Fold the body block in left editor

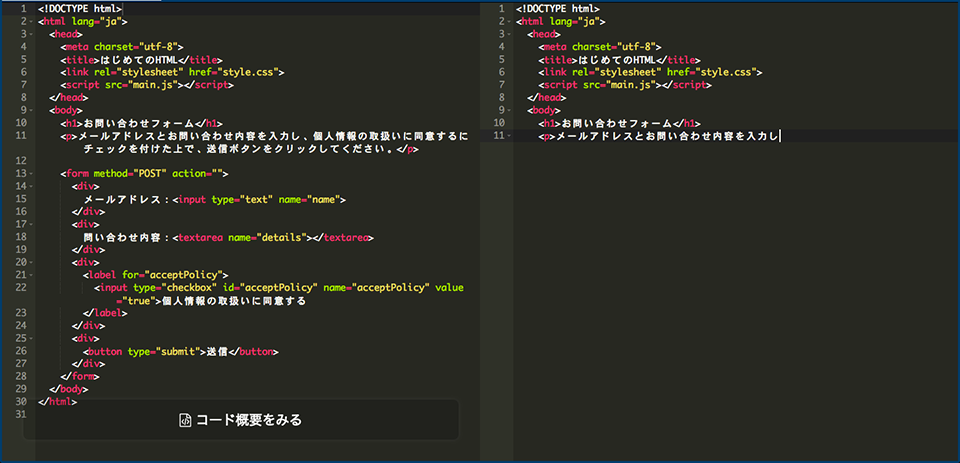[x=30, y=110]
